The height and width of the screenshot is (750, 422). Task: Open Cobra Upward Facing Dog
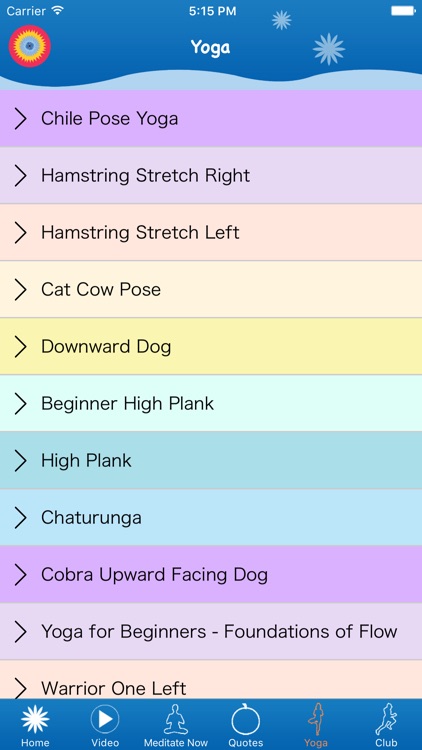click(211, 574)
